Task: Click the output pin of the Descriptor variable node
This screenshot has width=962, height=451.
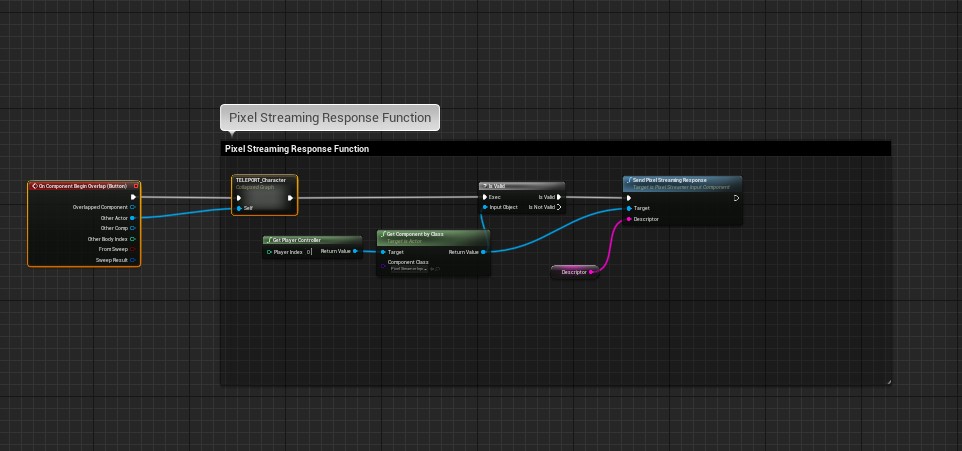Action: (x=591, y=272)
